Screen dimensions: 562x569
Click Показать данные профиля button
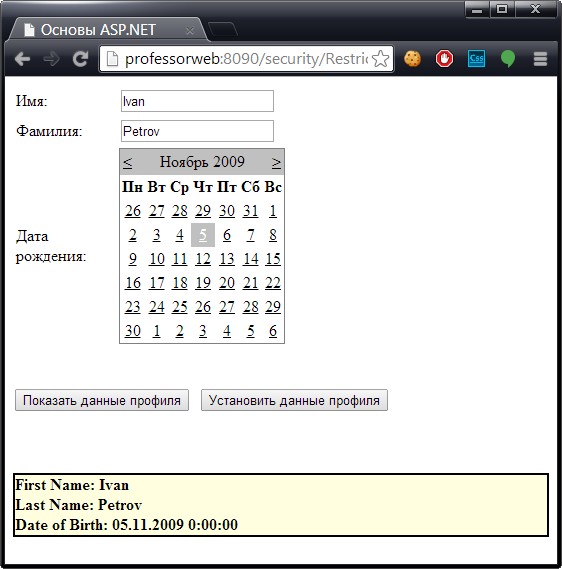coord(102,400)
